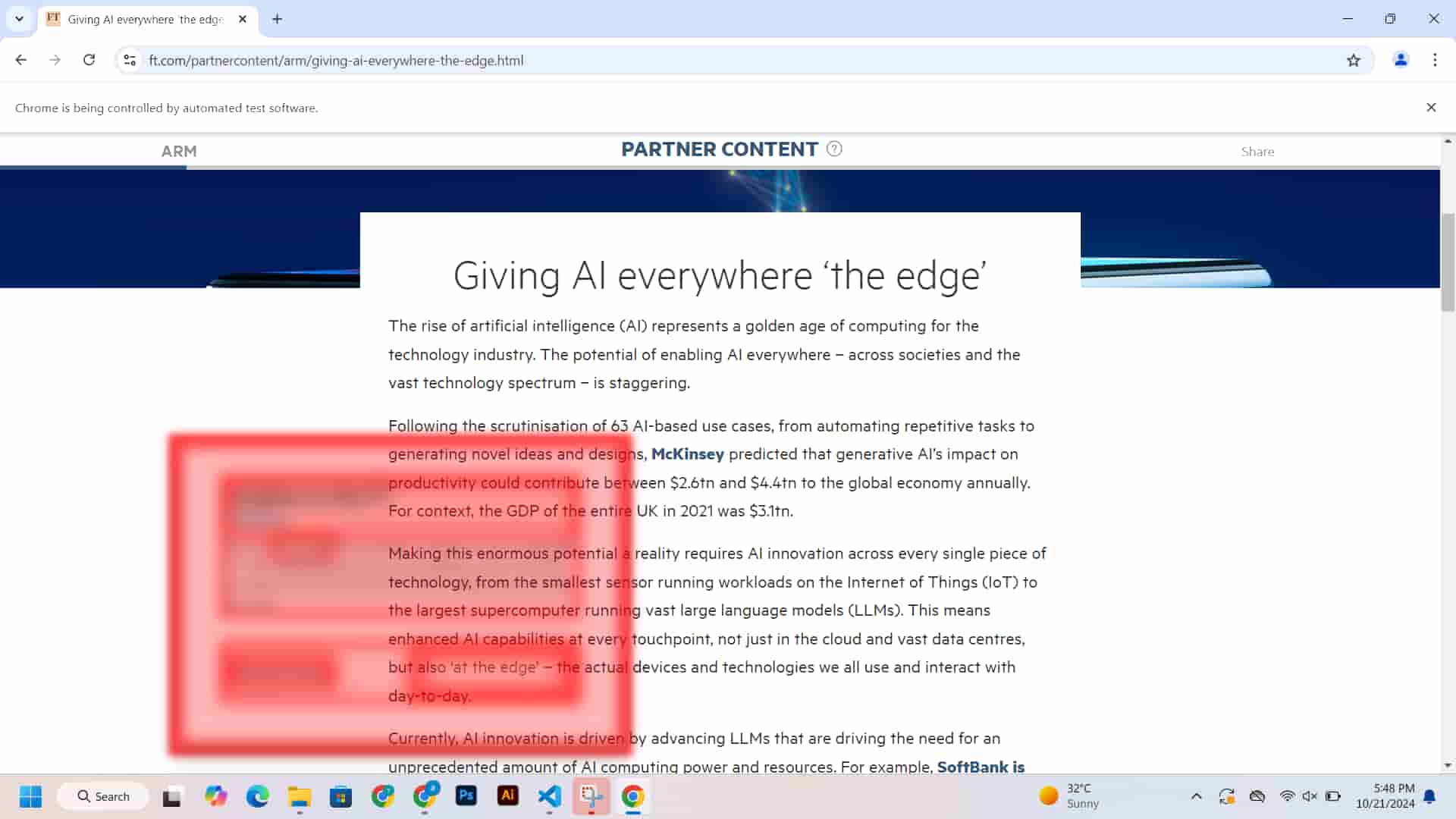
Task: View site information icon in address bar
Action: (130, 60)
